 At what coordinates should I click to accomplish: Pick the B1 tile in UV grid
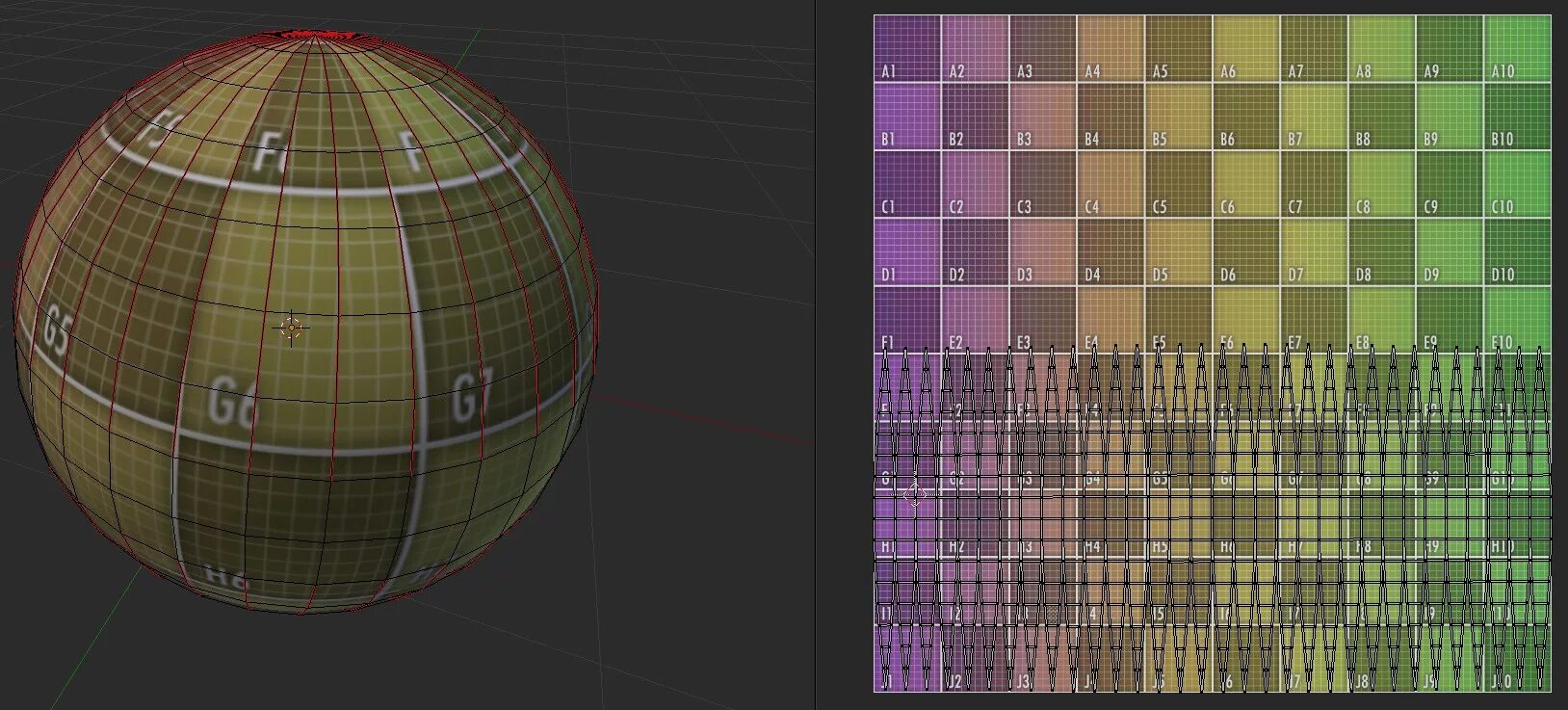click(907, 116)
